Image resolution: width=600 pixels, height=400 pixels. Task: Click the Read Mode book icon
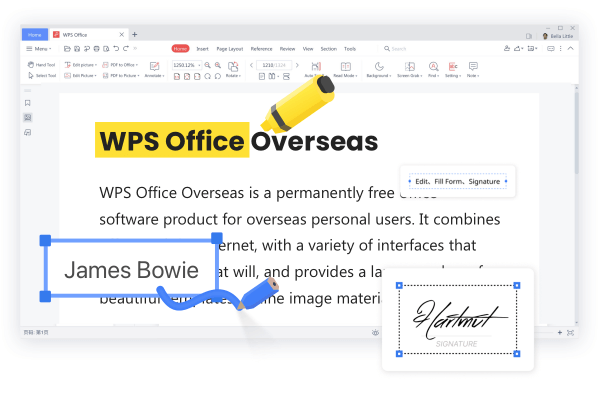(346, 67)
